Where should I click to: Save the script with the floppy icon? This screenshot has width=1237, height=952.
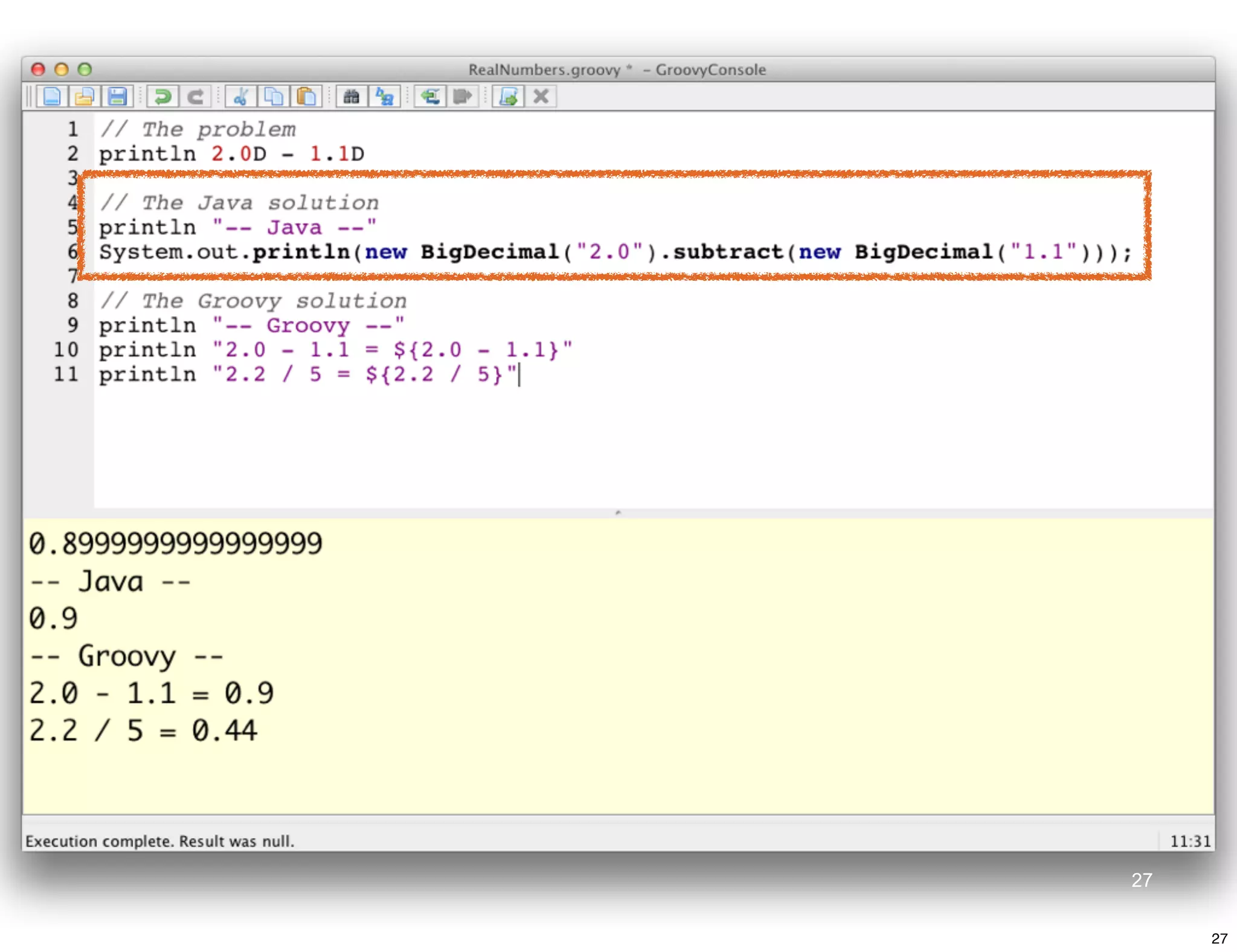[x=117, y=97]
